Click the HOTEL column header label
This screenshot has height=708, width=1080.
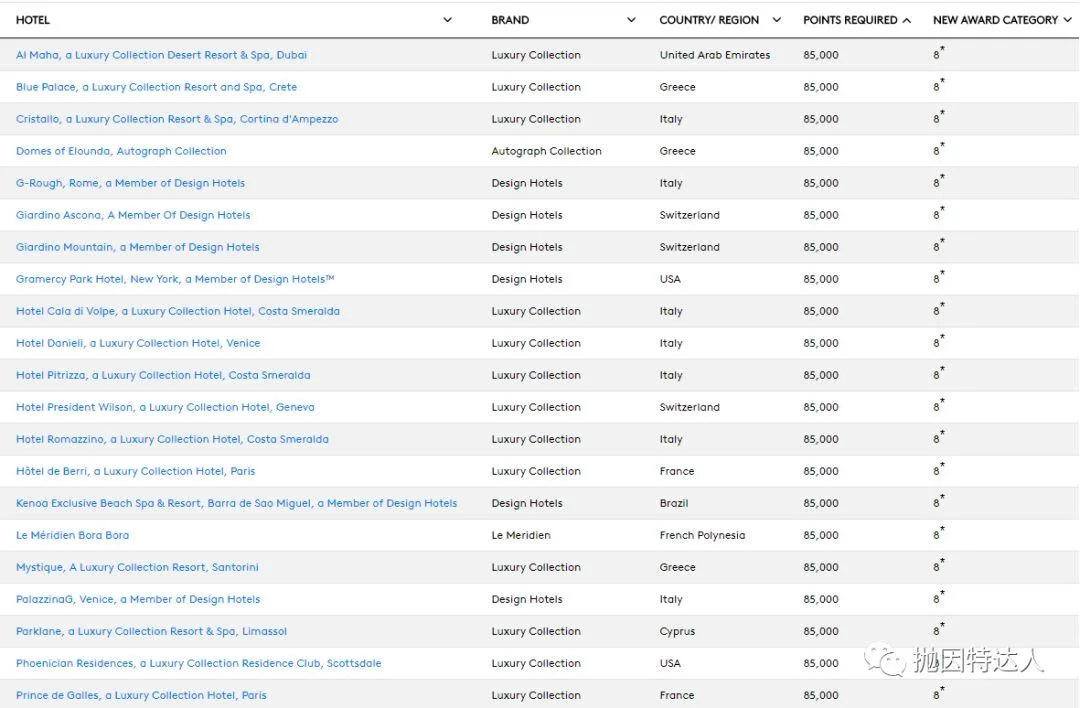(x=32, y=20)
